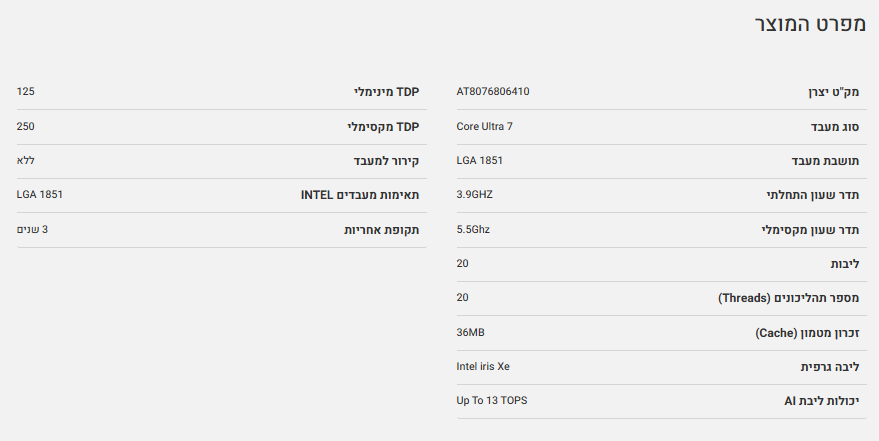Click the Threads row label
The image size is (879, 441).
pos(789,298)
